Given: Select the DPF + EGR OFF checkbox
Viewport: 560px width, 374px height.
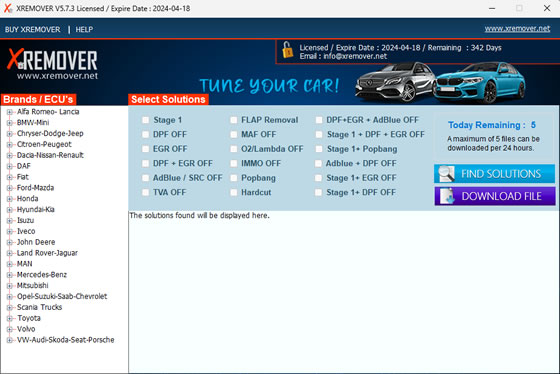Looking at the screenshot, I should [145, 163].
